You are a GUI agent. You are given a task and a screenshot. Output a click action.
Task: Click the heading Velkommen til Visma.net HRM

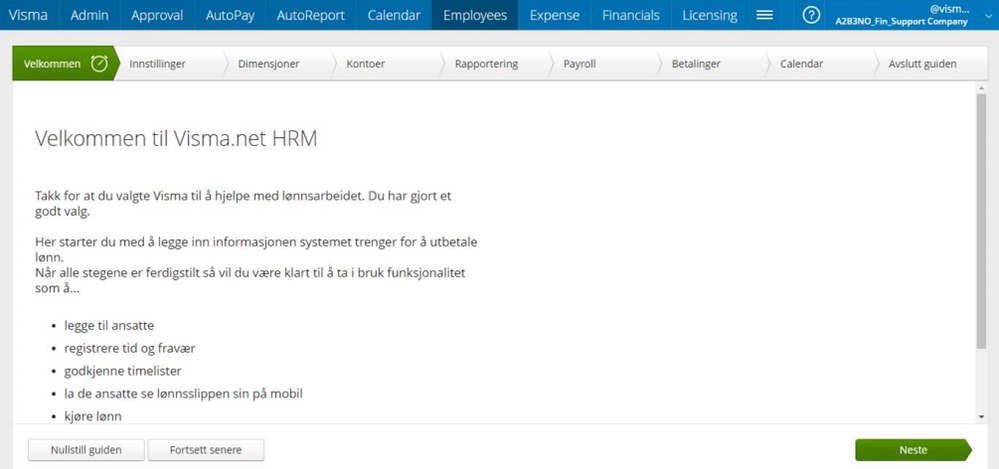point(176,138)
